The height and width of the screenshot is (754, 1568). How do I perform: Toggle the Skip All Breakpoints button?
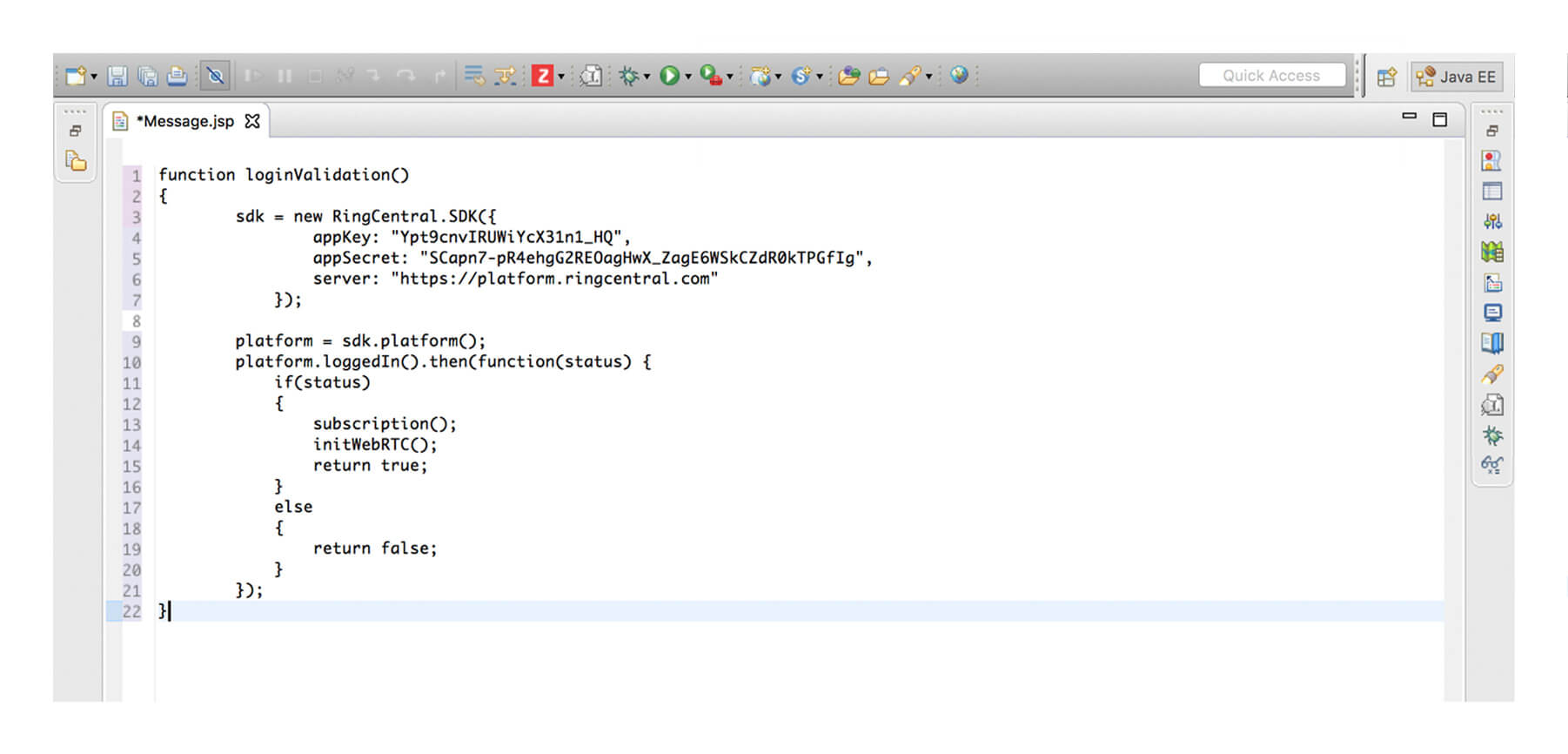[x=215, y=77]
